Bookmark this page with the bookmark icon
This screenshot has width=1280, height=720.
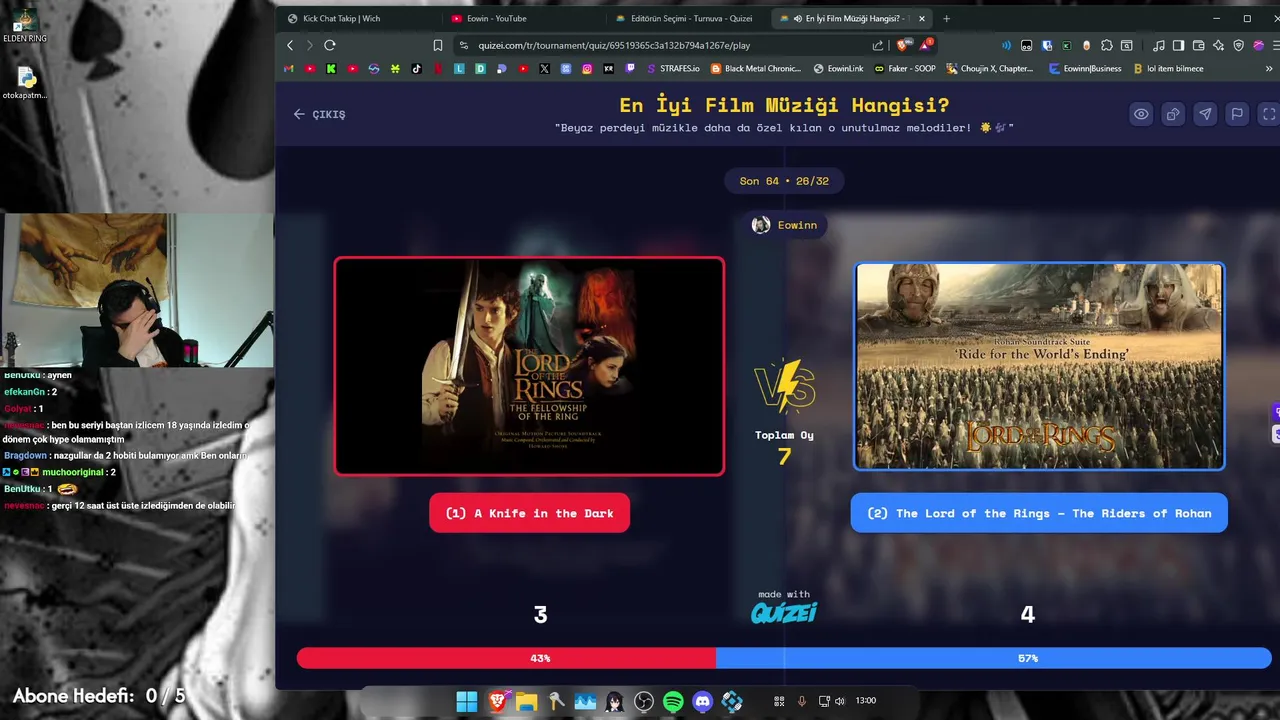[438, 45]
